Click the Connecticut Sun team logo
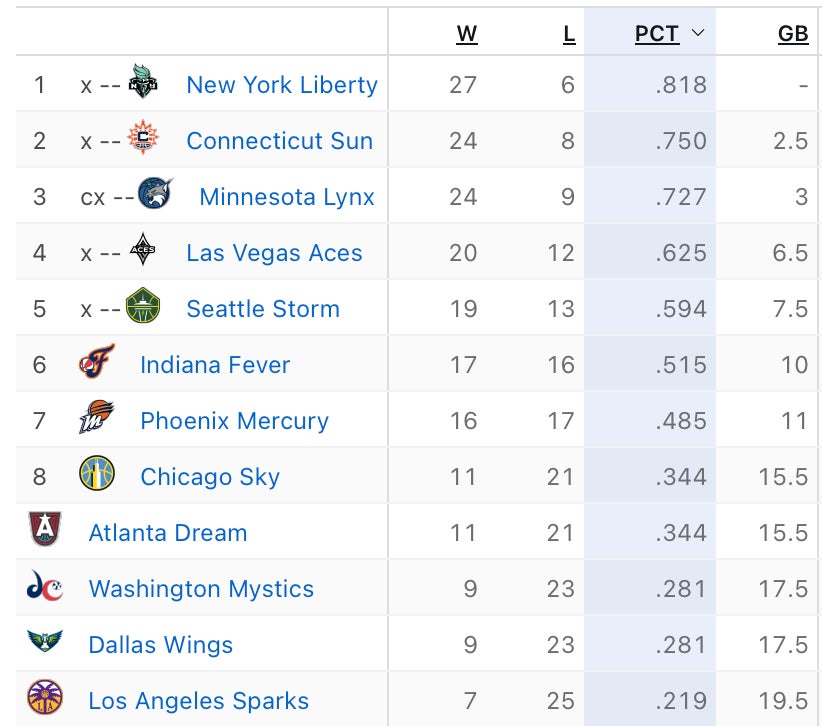822x726 pixels. pos(143,139)
